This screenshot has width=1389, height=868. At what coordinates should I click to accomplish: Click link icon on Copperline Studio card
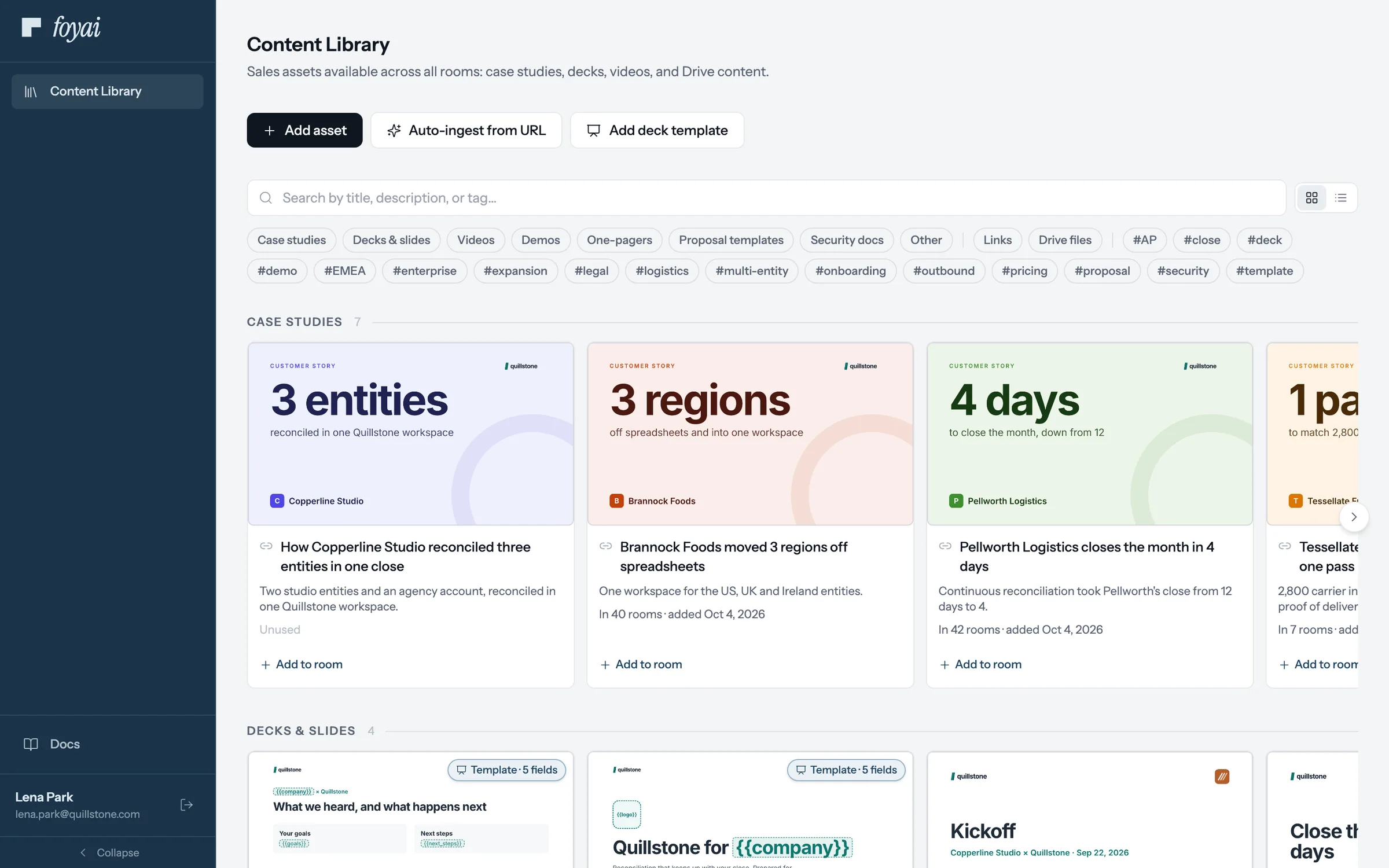point(266,546)
